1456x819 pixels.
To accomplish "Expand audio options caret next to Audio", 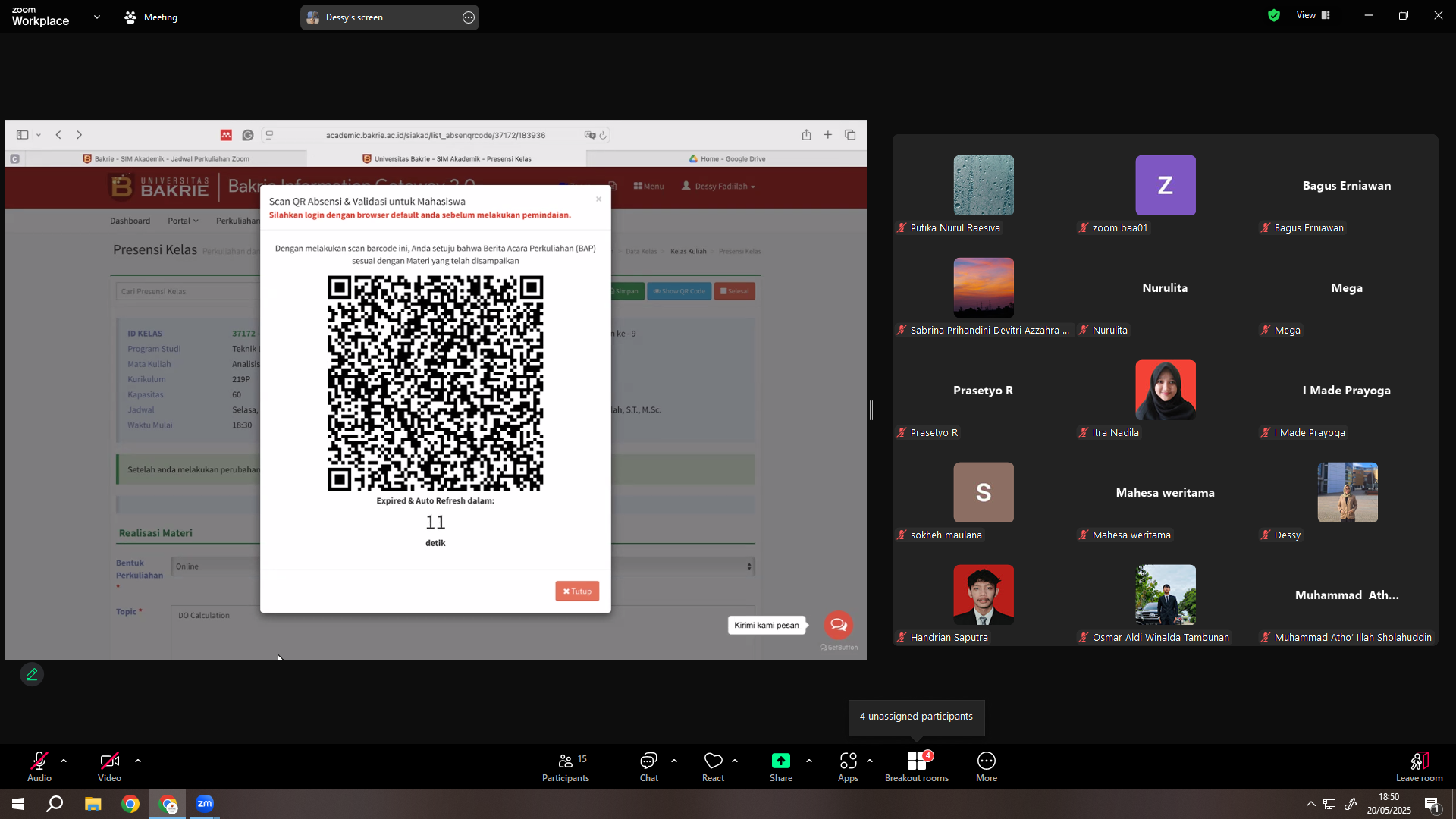I will 64,761.
